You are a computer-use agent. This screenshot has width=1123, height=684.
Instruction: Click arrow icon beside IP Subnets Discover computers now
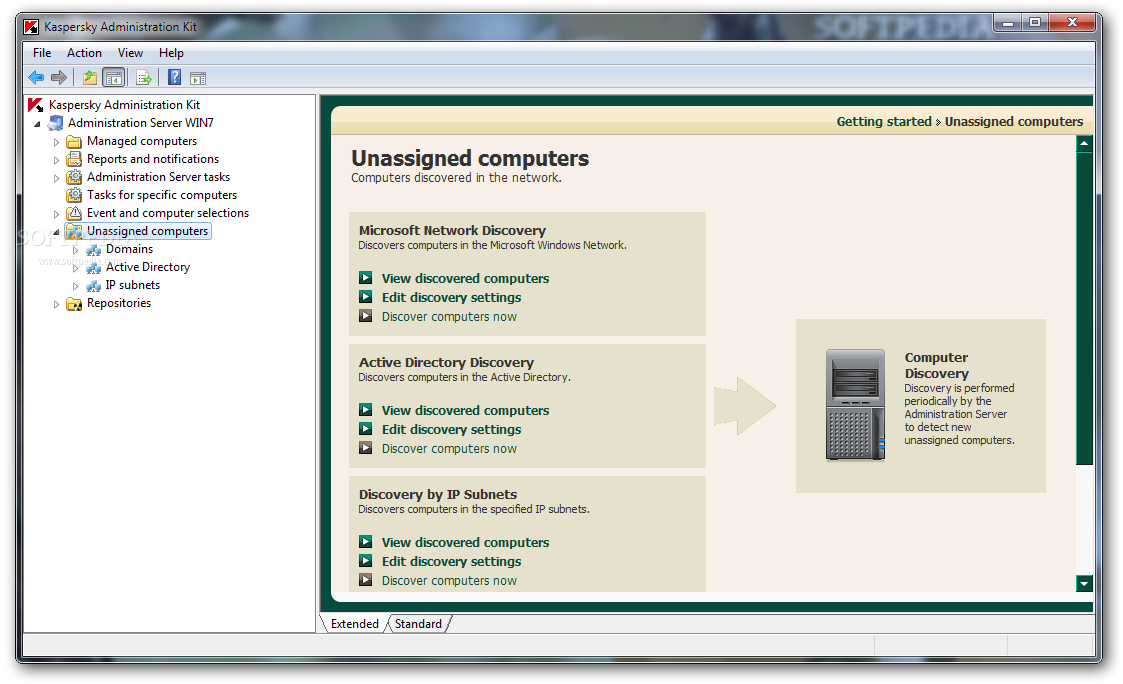point(365,580)
